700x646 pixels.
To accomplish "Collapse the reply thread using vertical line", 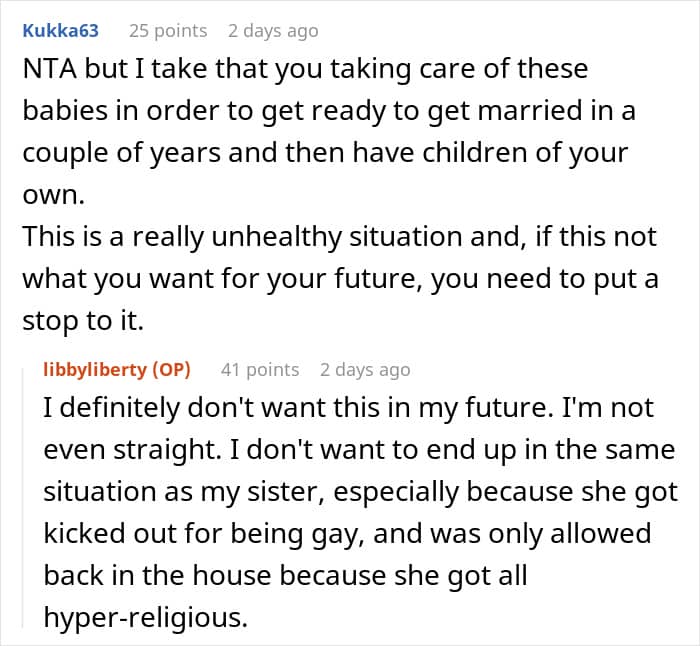I will 23,498.
